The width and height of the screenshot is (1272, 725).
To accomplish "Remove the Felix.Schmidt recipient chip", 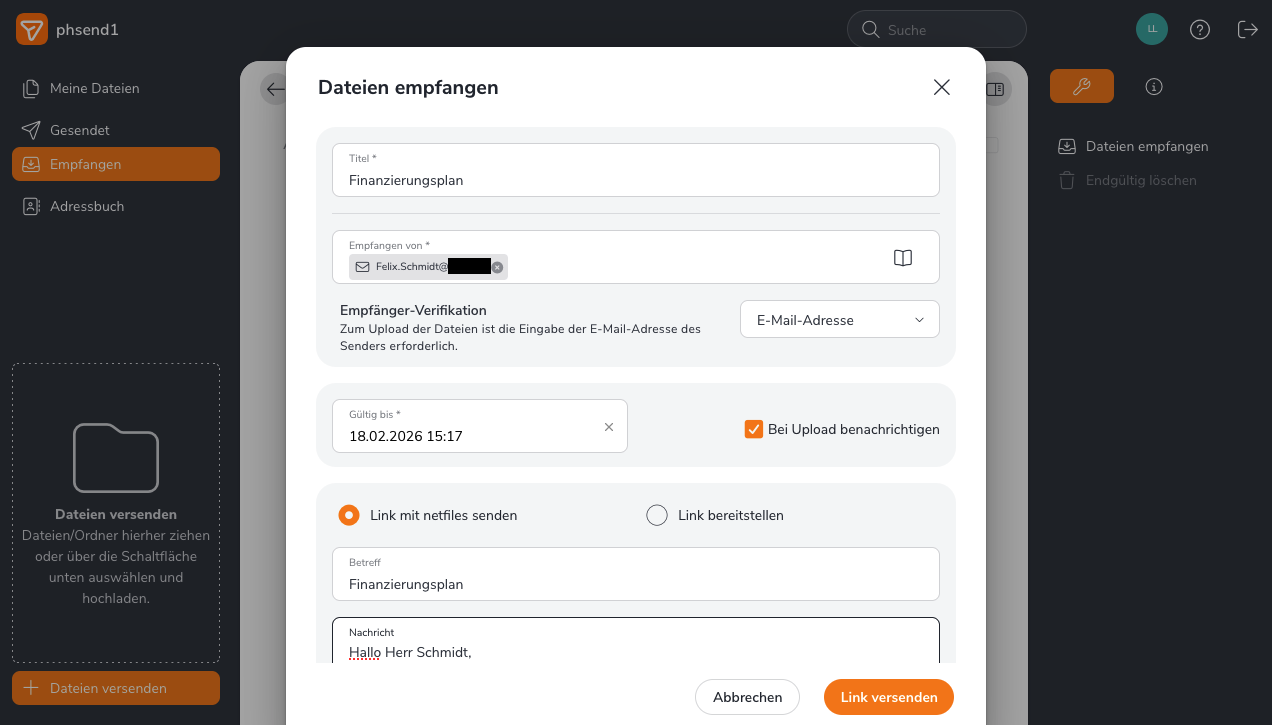I will pos(497,267).
